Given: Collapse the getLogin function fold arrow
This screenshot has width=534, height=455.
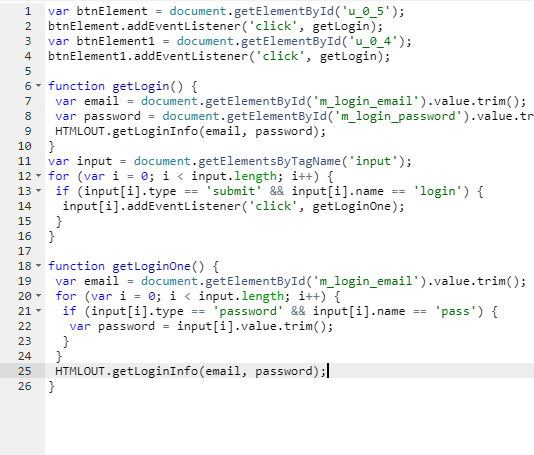Looking at the screenshot, I should tap(38, 85).
